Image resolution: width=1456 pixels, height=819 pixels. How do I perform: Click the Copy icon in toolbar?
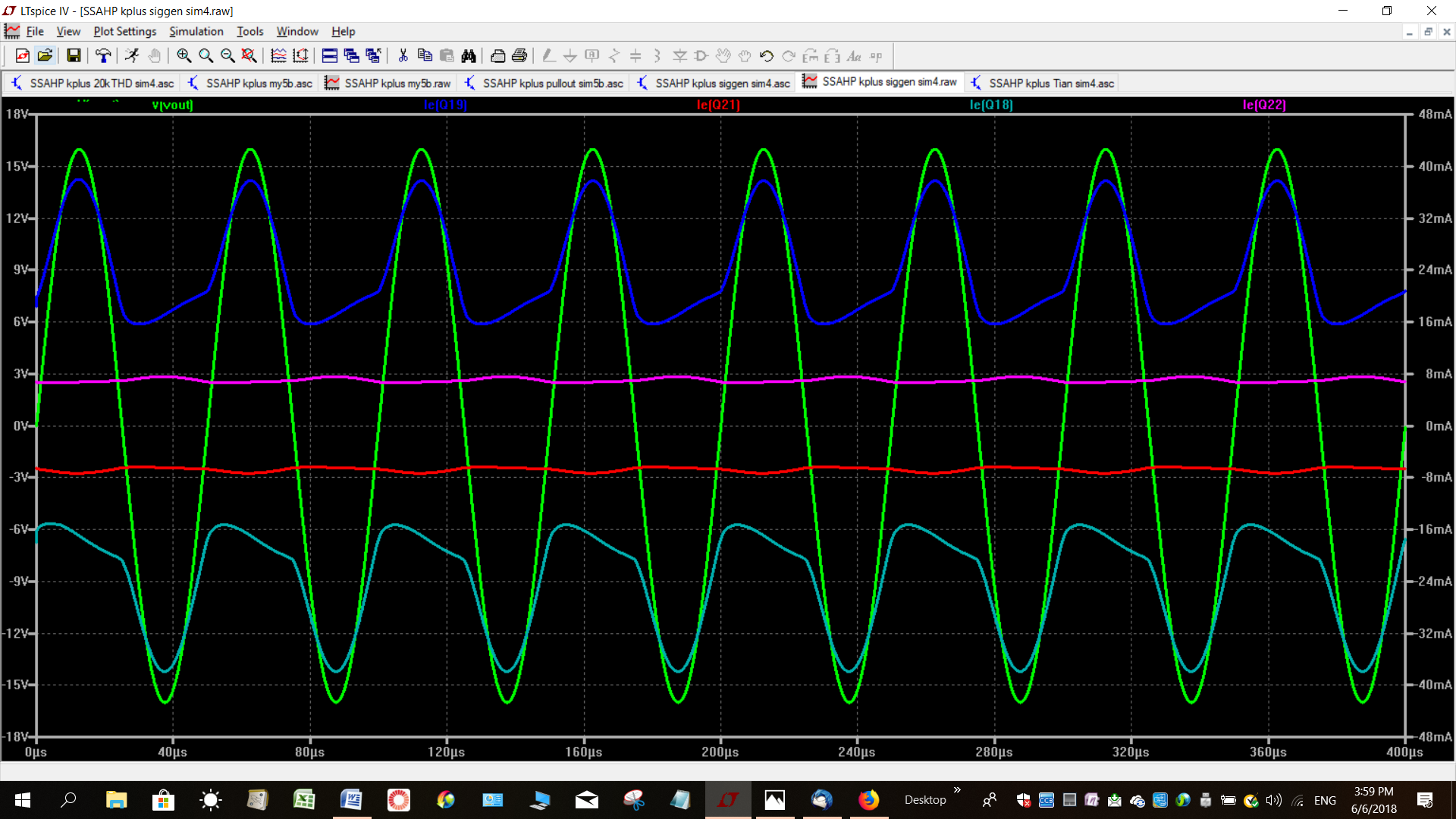[x=425, y=55]
